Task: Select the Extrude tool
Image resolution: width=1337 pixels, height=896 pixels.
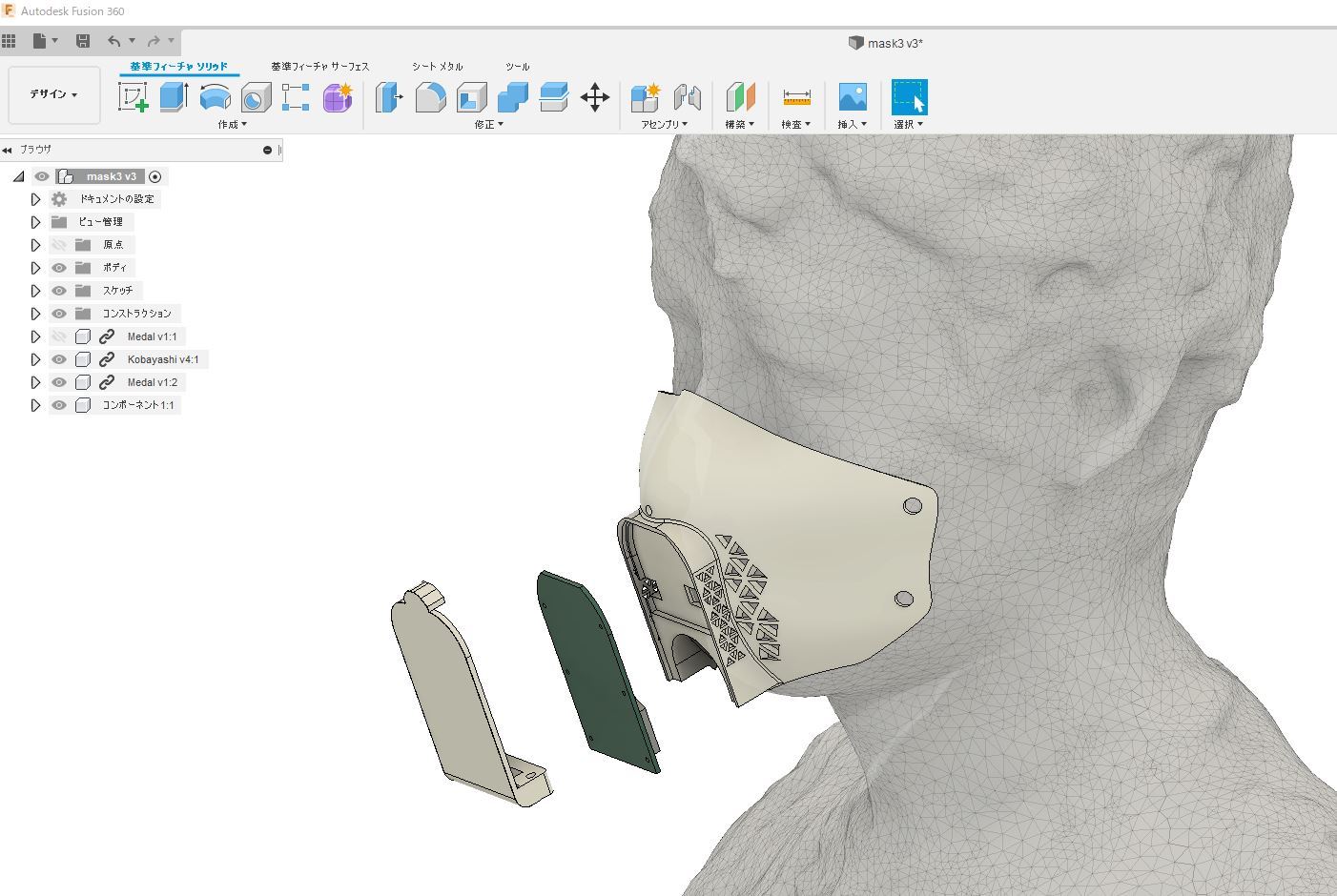Action: click(x=174, y=97)
